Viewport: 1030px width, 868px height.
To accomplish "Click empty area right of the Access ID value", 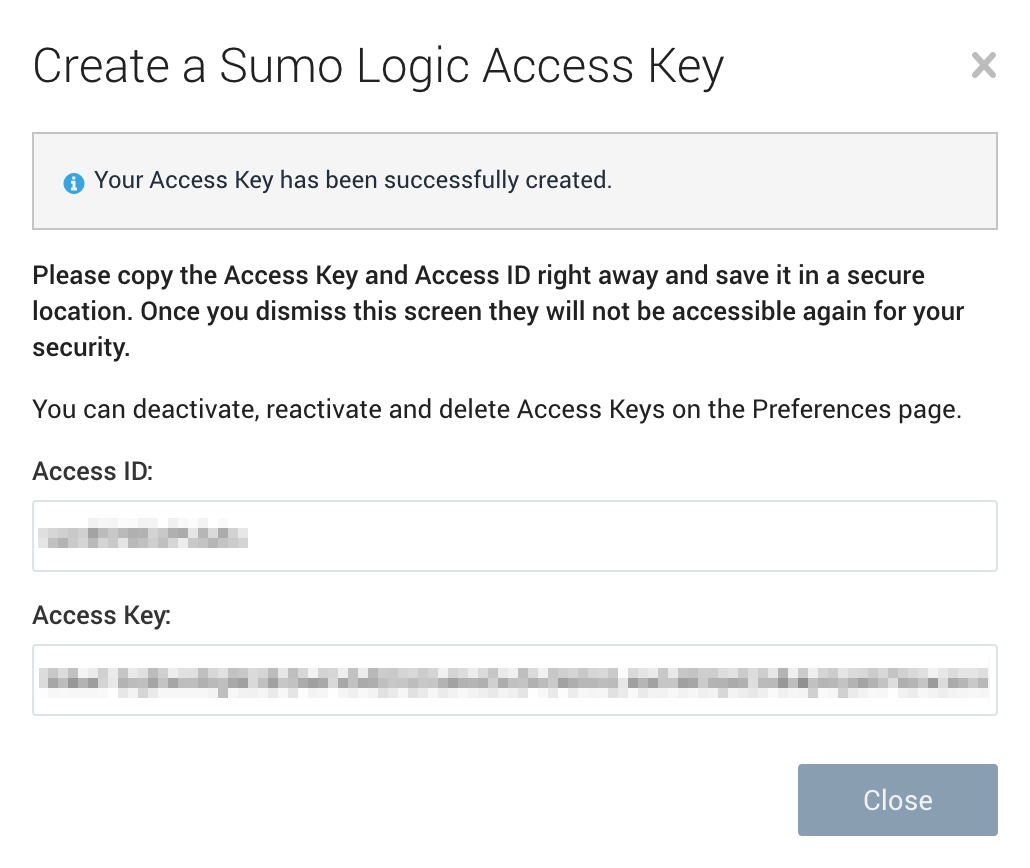I will 620,537.
